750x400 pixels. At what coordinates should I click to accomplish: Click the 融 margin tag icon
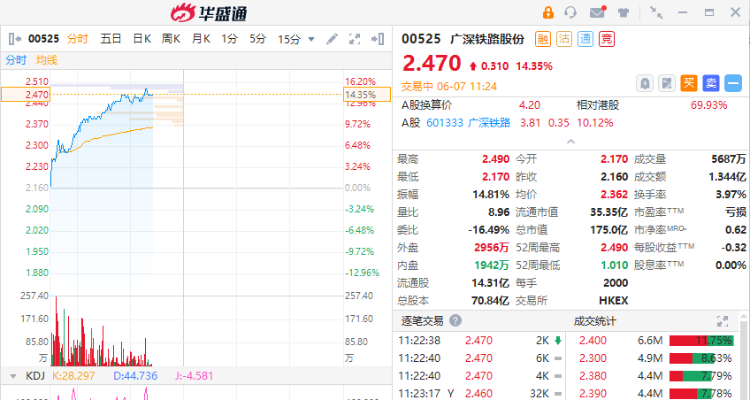(x=543, y=39)
